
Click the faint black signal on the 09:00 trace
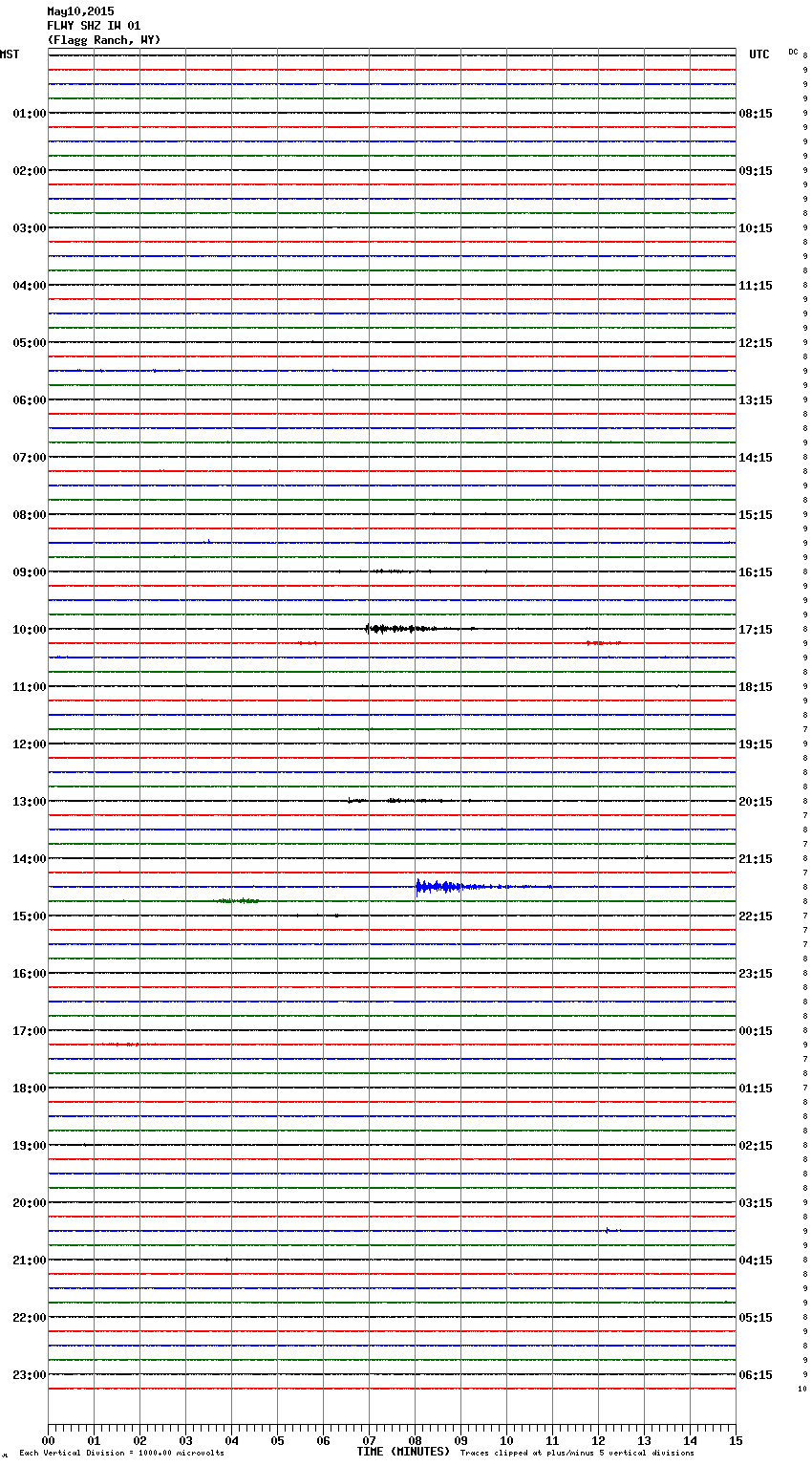pos(392,571)
